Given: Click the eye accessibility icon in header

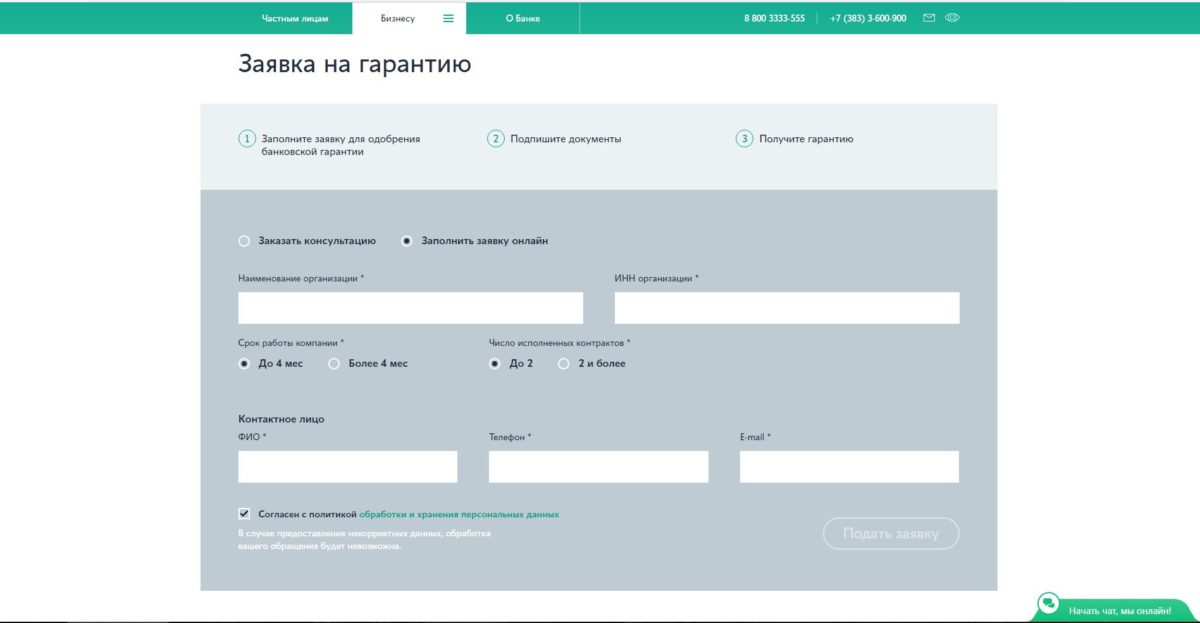Looking at the screenshot, I should 952,18.
